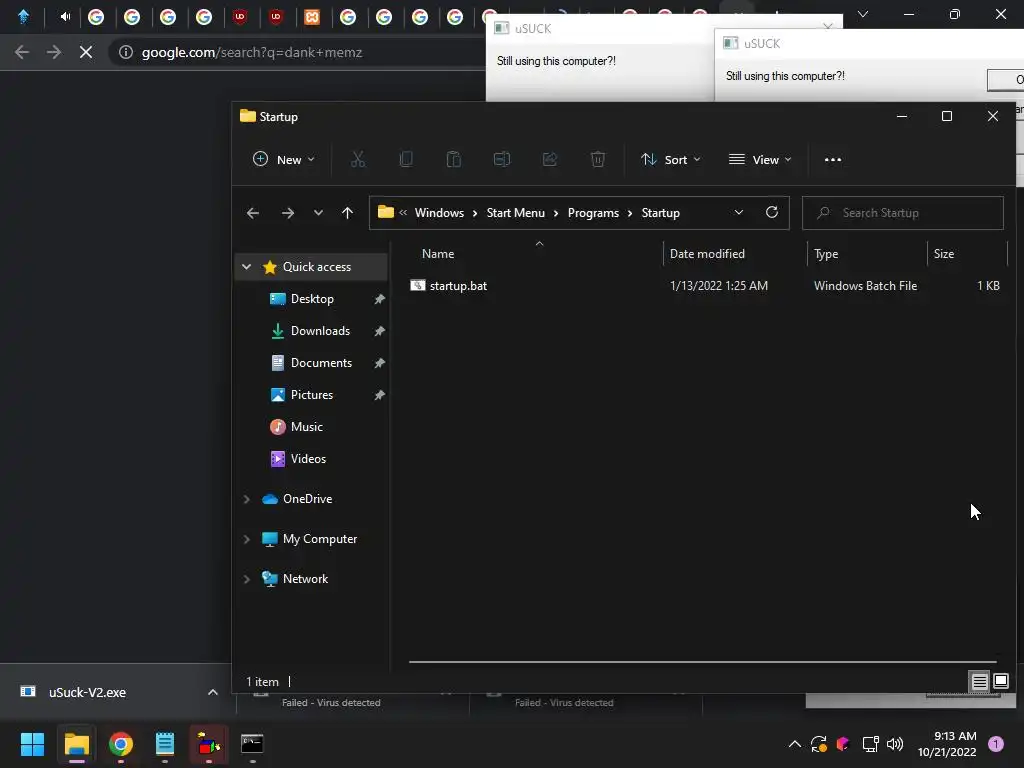Open Google Chrome from the taskbar

[x=120, y=744]
